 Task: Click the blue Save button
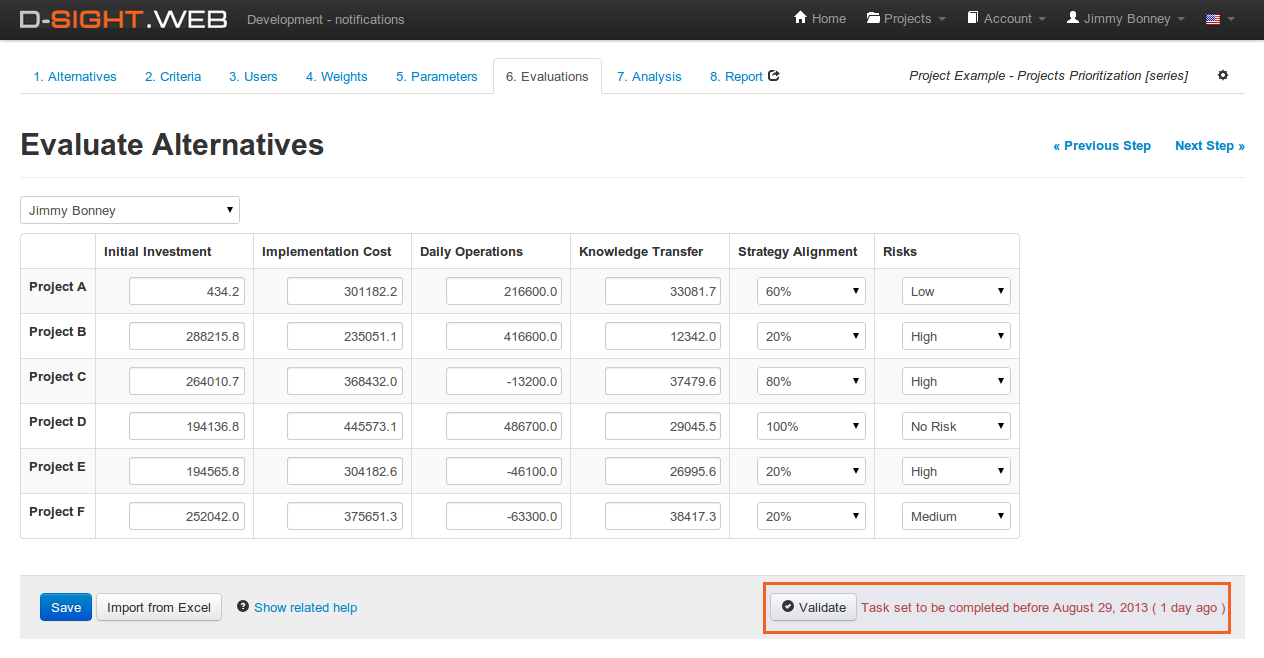(66, 608)
